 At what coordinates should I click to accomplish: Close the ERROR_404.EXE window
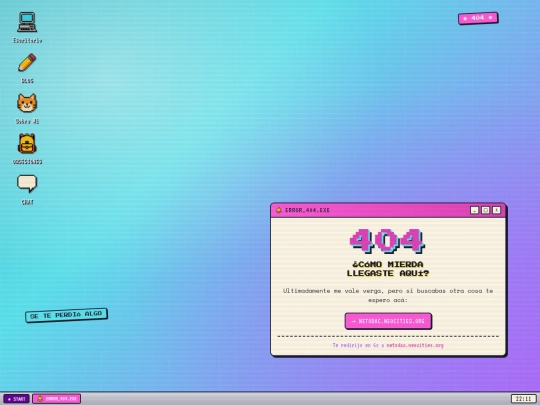pos(496,210)
